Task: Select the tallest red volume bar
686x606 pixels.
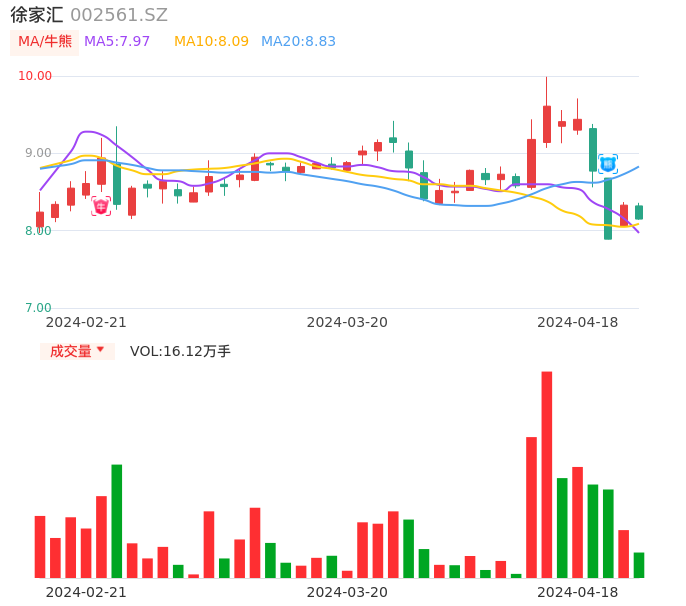Action: click(x=547, y=474)
